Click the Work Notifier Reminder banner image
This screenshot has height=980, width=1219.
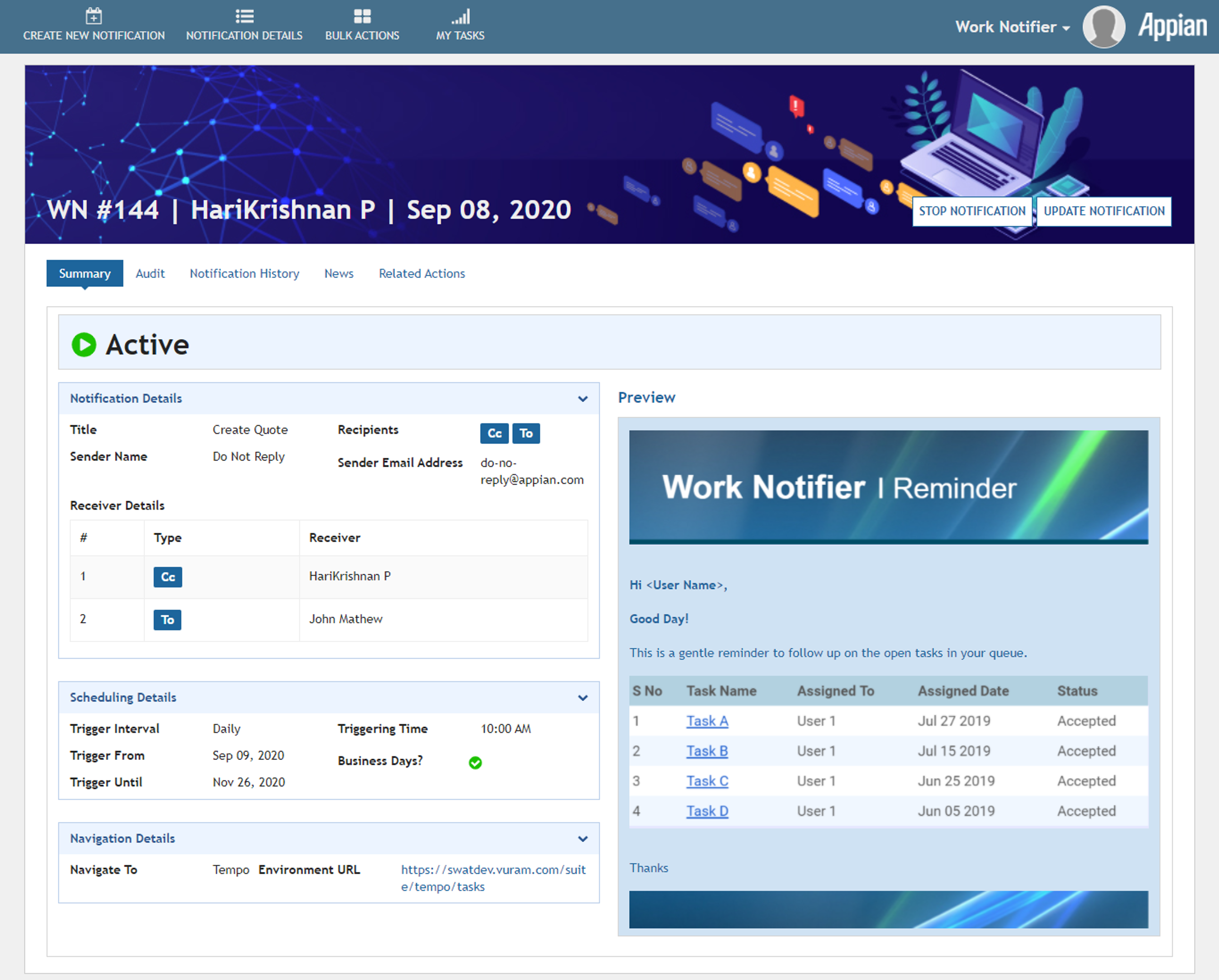pos(888,487)
